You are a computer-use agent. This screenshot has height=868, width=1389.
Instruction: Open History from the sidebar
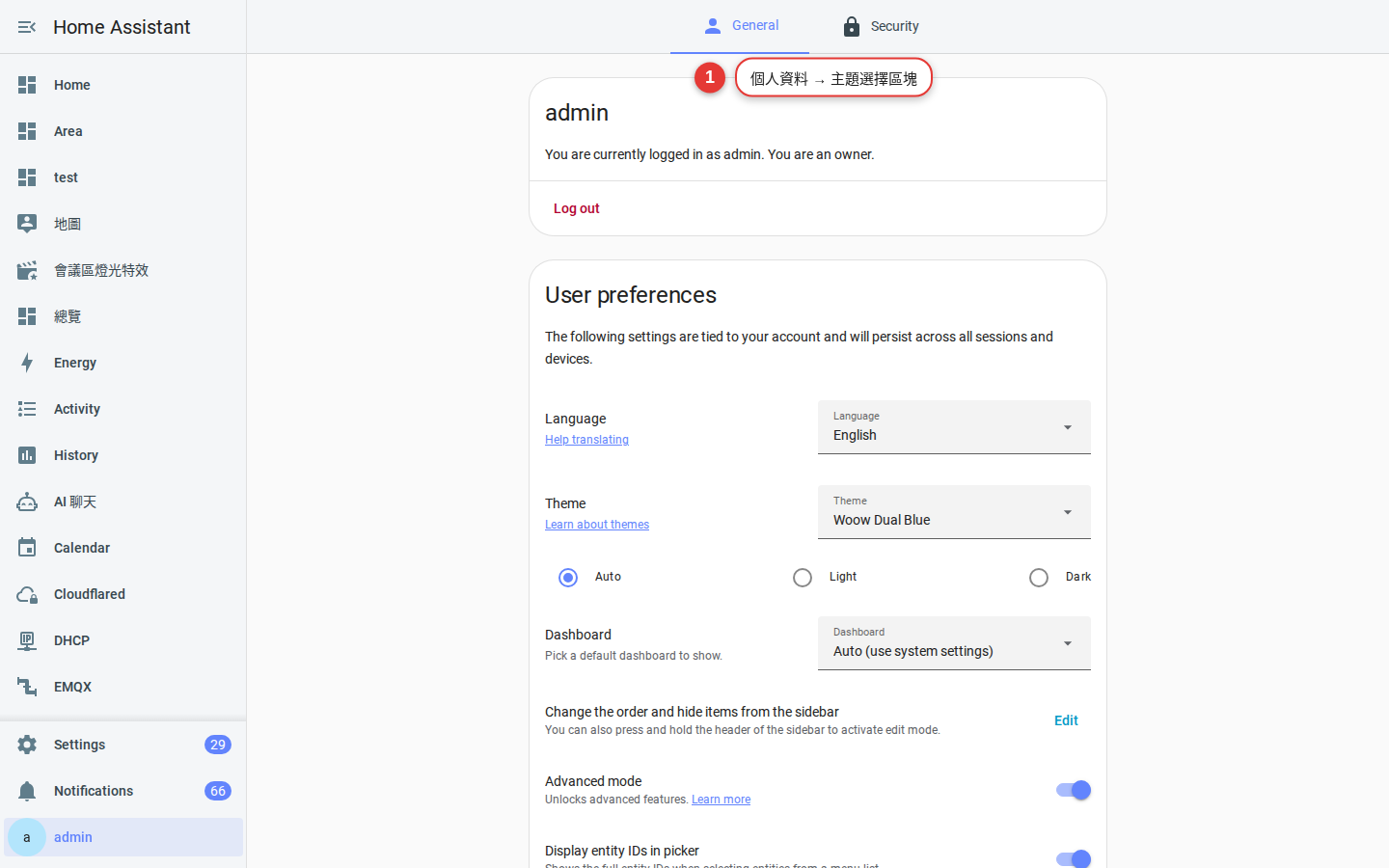[123, 455]
